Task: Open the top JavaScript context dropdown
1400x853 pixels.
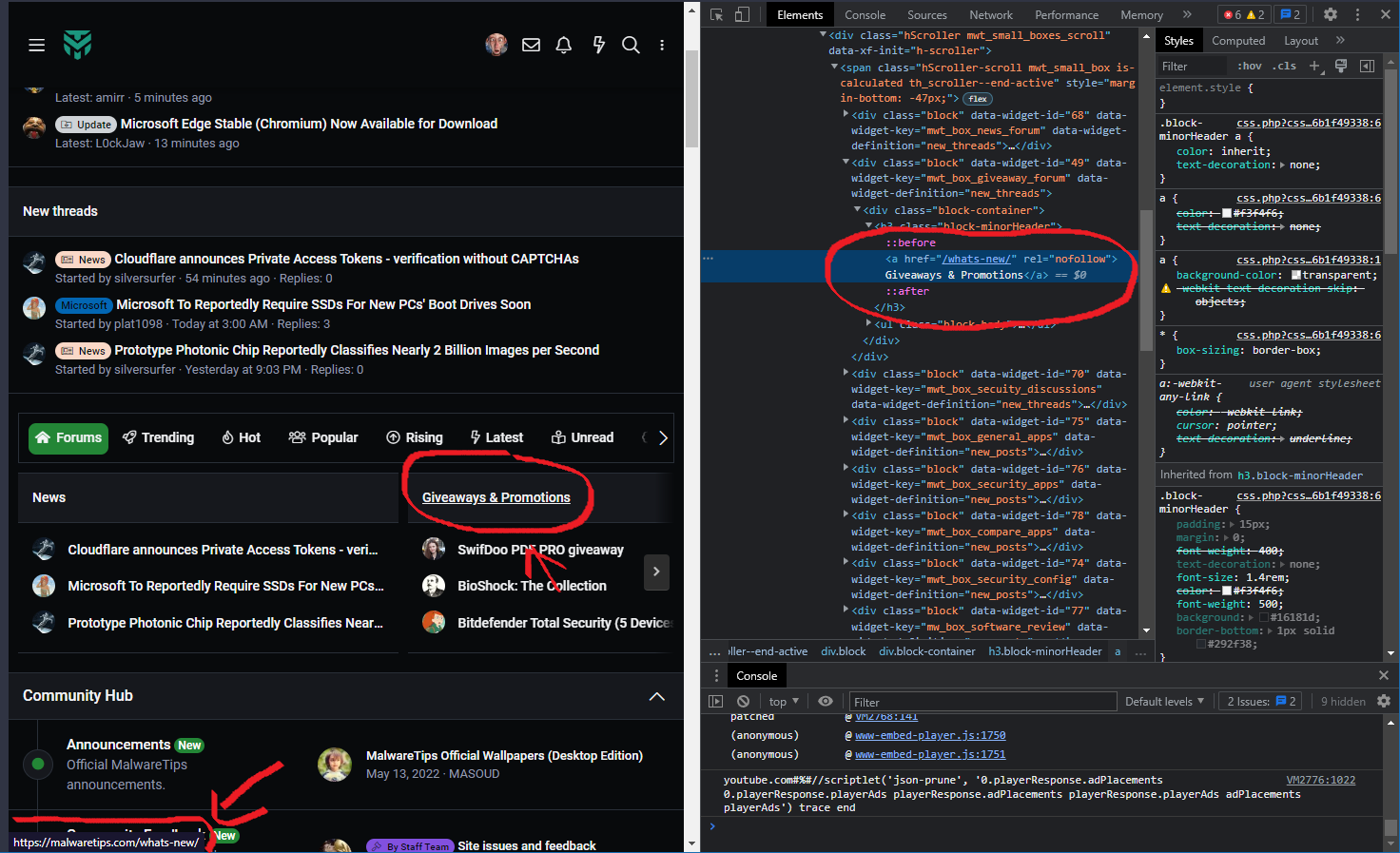Action: (x=784, y=701)
